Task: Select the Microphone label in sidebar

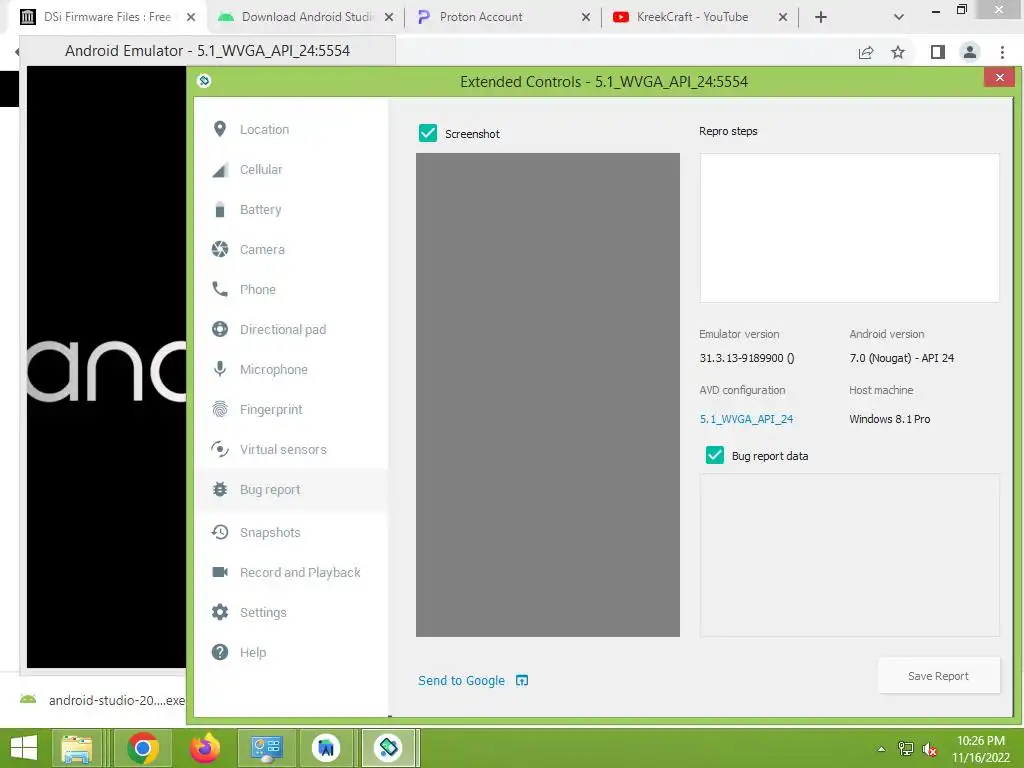Action: pos(274,370)
